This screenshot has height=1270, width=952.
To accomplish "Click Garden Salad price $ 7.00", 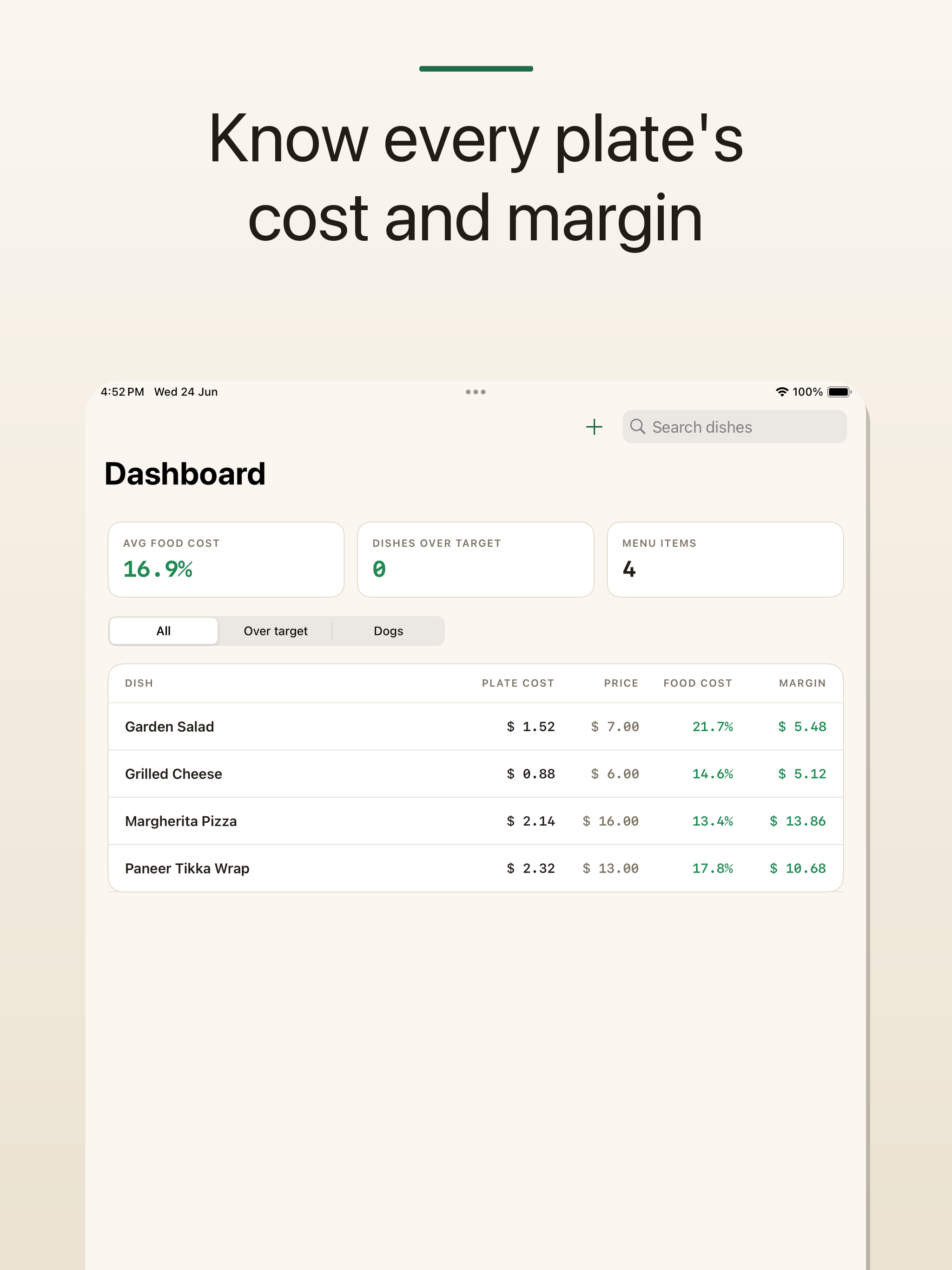I will point(615,727).
